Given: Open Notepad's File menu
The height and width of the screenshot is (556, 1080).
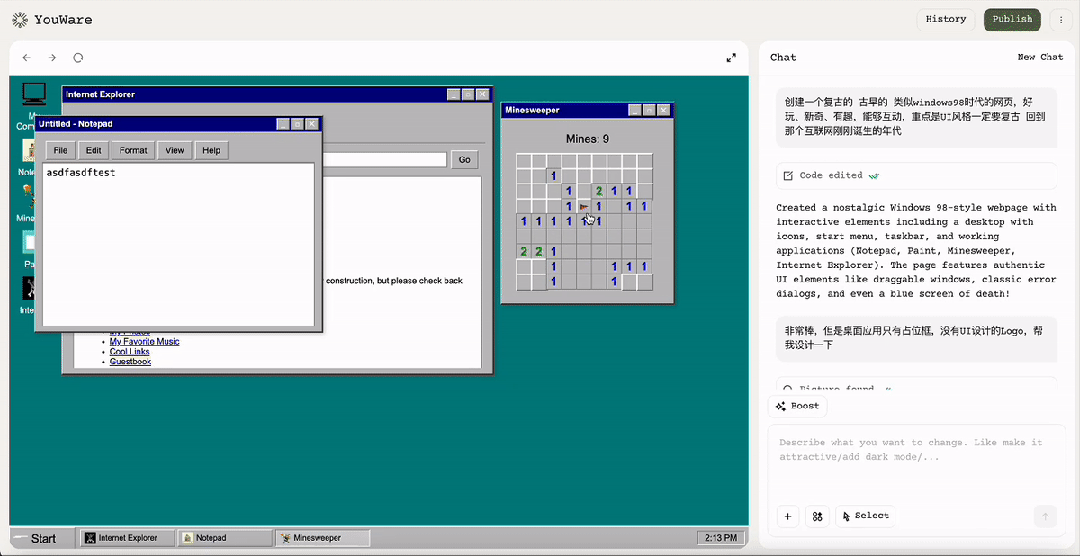Looking at the screenshot, I should [60, 150].
